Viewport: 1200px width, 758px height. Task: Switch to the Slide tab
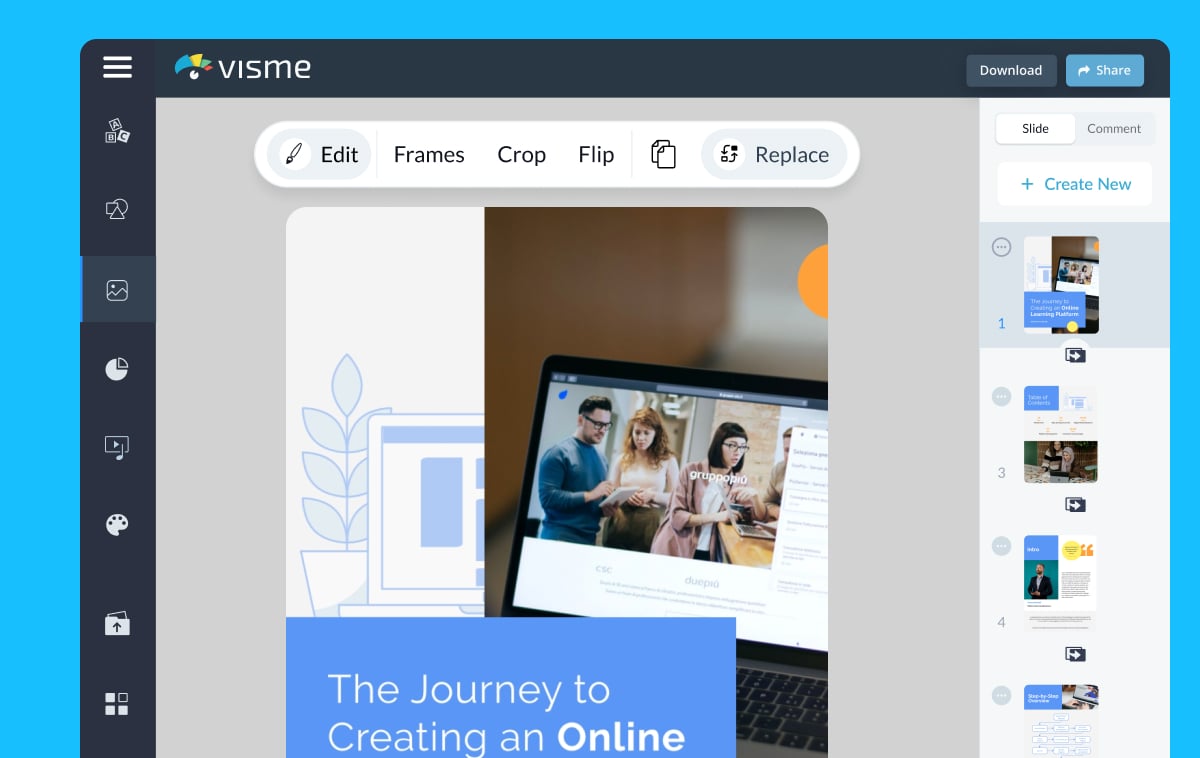pos(1035,128)
